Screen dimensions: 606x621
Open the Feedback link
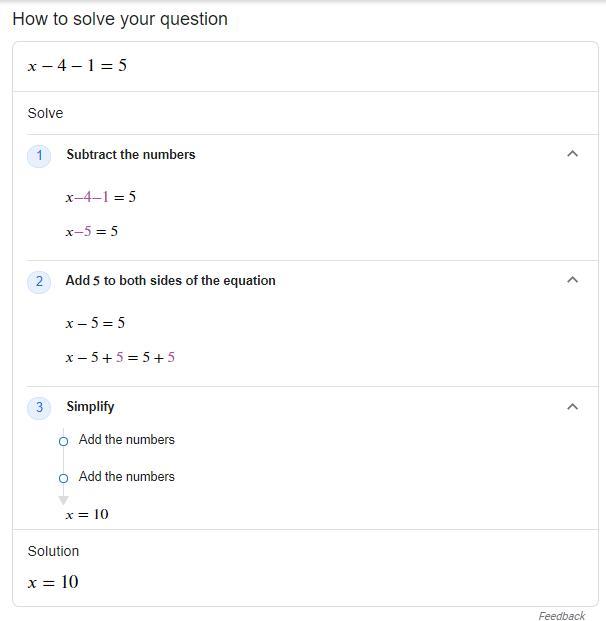[x=561, y=616]
